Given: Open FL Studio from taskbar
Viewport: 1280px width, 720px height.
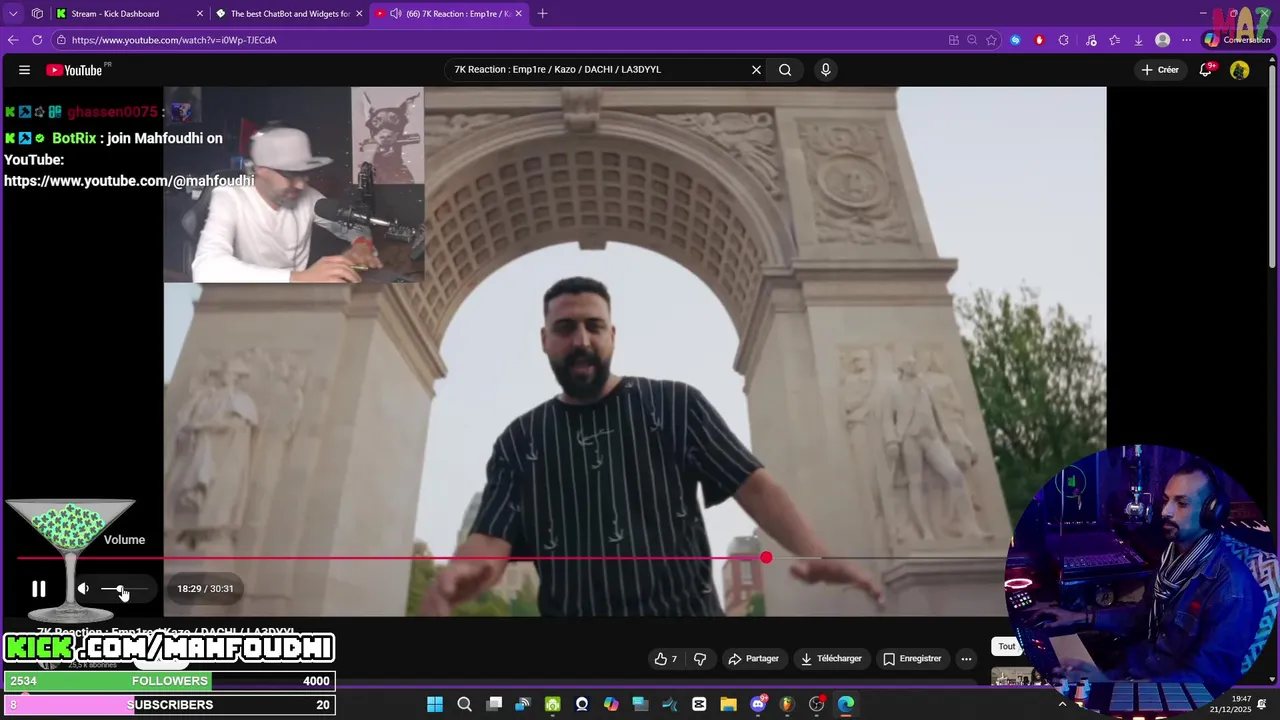Looking at the screenshot, I should pyautogui.click(x=787, y=704).
